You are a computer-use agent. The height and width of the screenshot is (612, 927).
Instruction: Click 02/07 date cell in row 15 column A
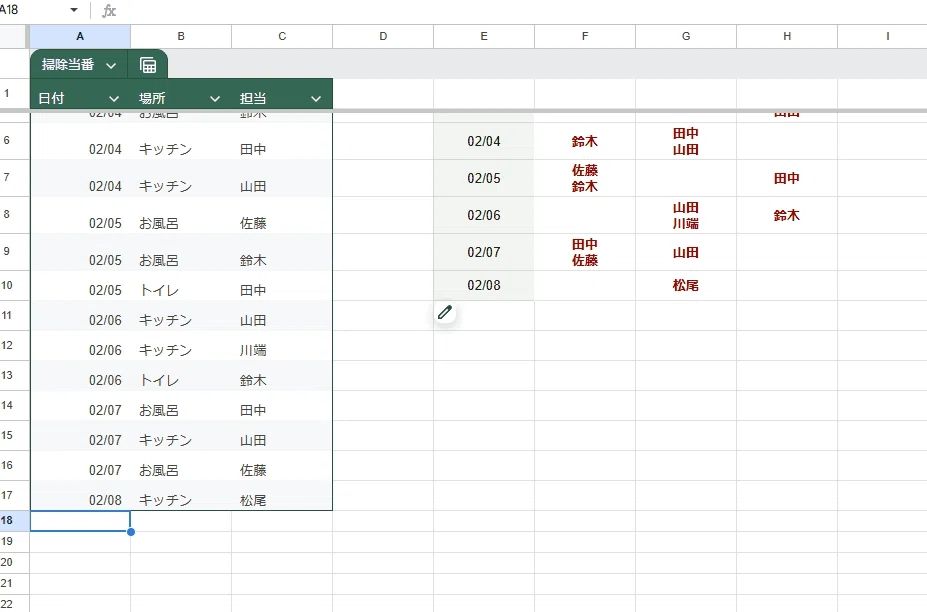[x=80, y=436]
